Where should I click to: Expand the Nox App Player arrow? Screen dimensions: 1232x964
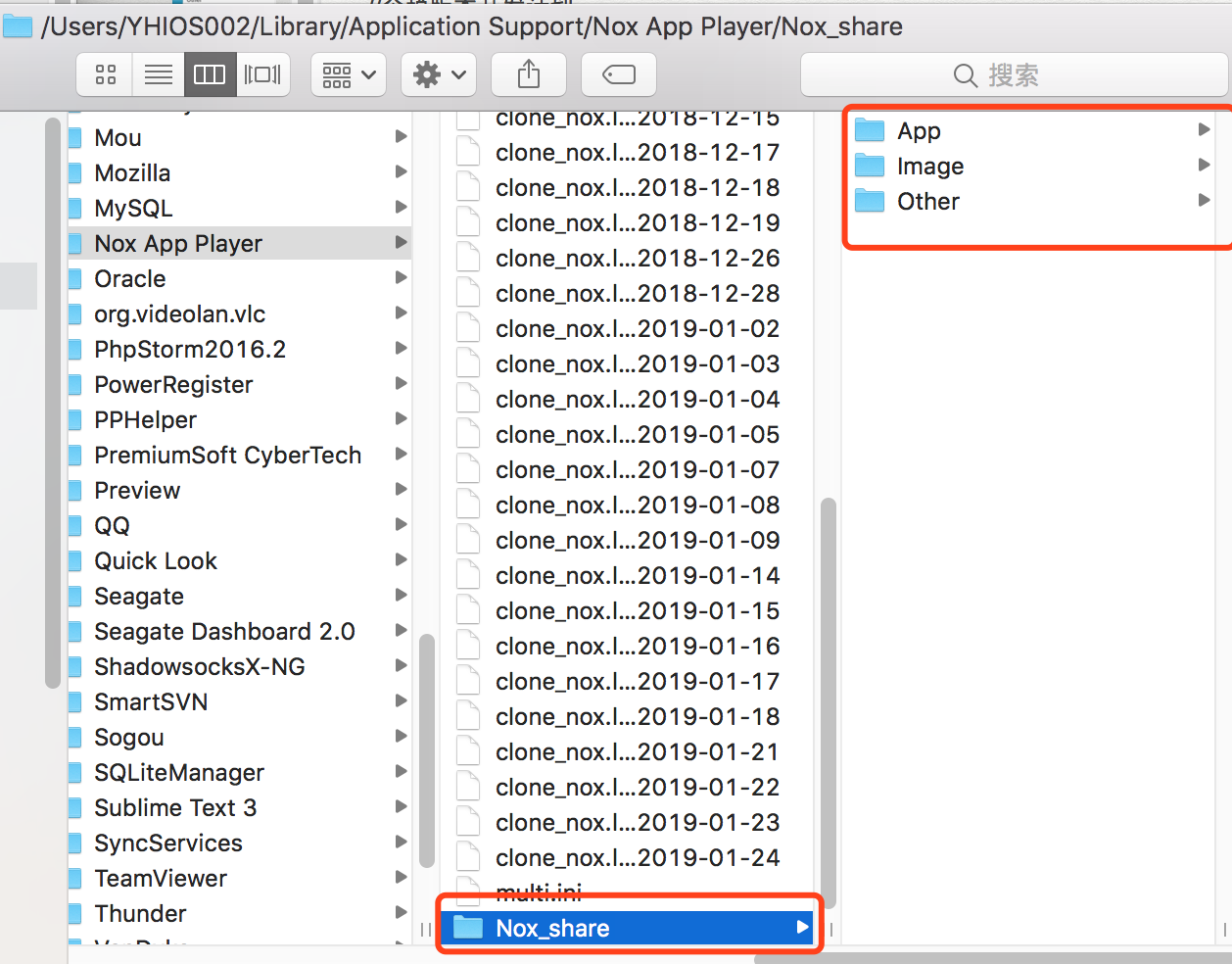(401, 242)
